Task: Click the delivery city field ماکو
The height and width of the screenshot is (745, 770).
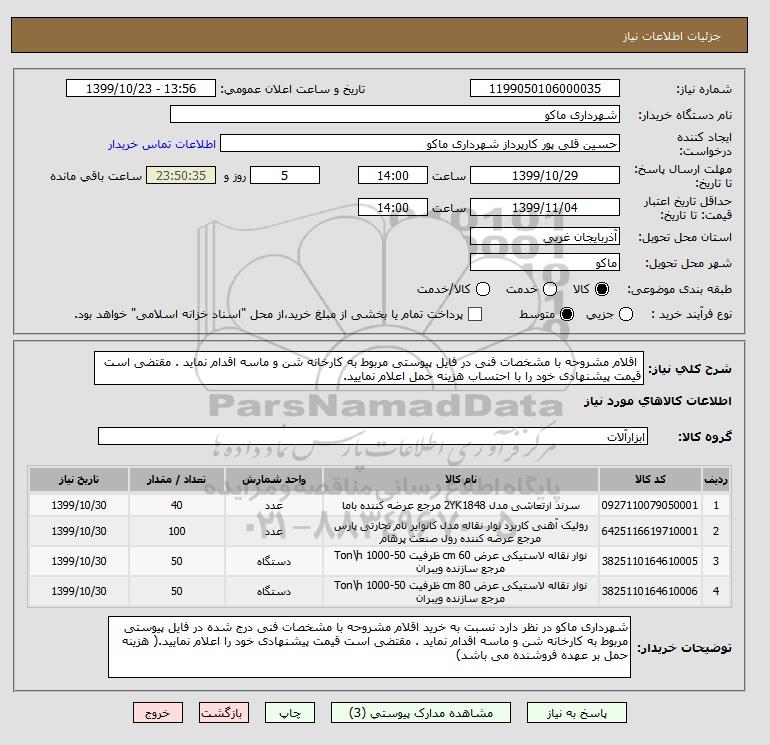Action: pyautogui.click(x=545, y=263)
